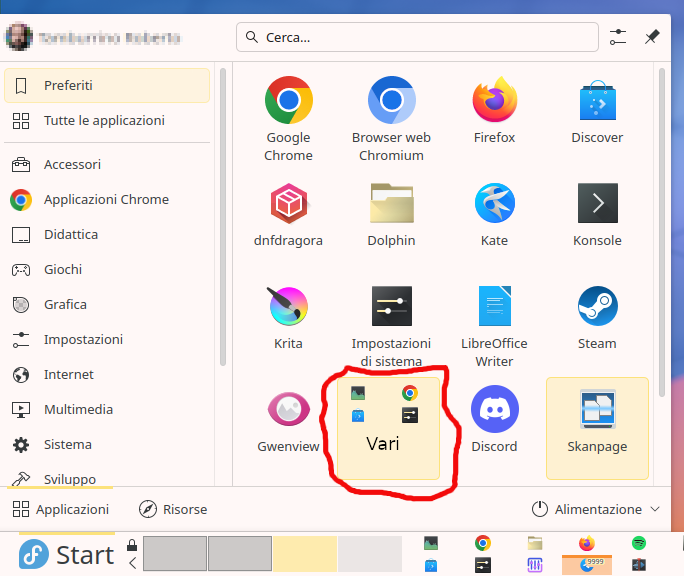Select the Impostazioni category
This screenshot has width=684, height=576.
coord(107,339)
